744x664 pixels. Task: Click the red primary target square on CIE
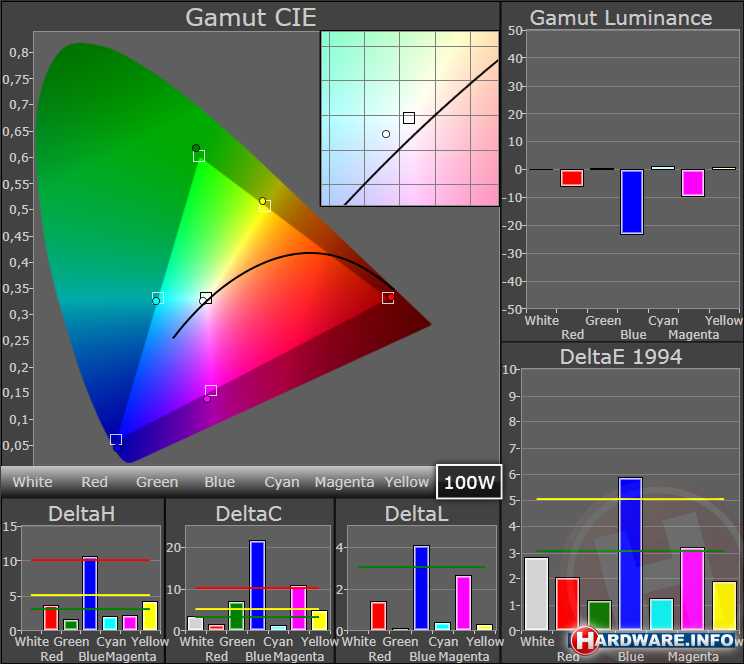tap(388, 298)
